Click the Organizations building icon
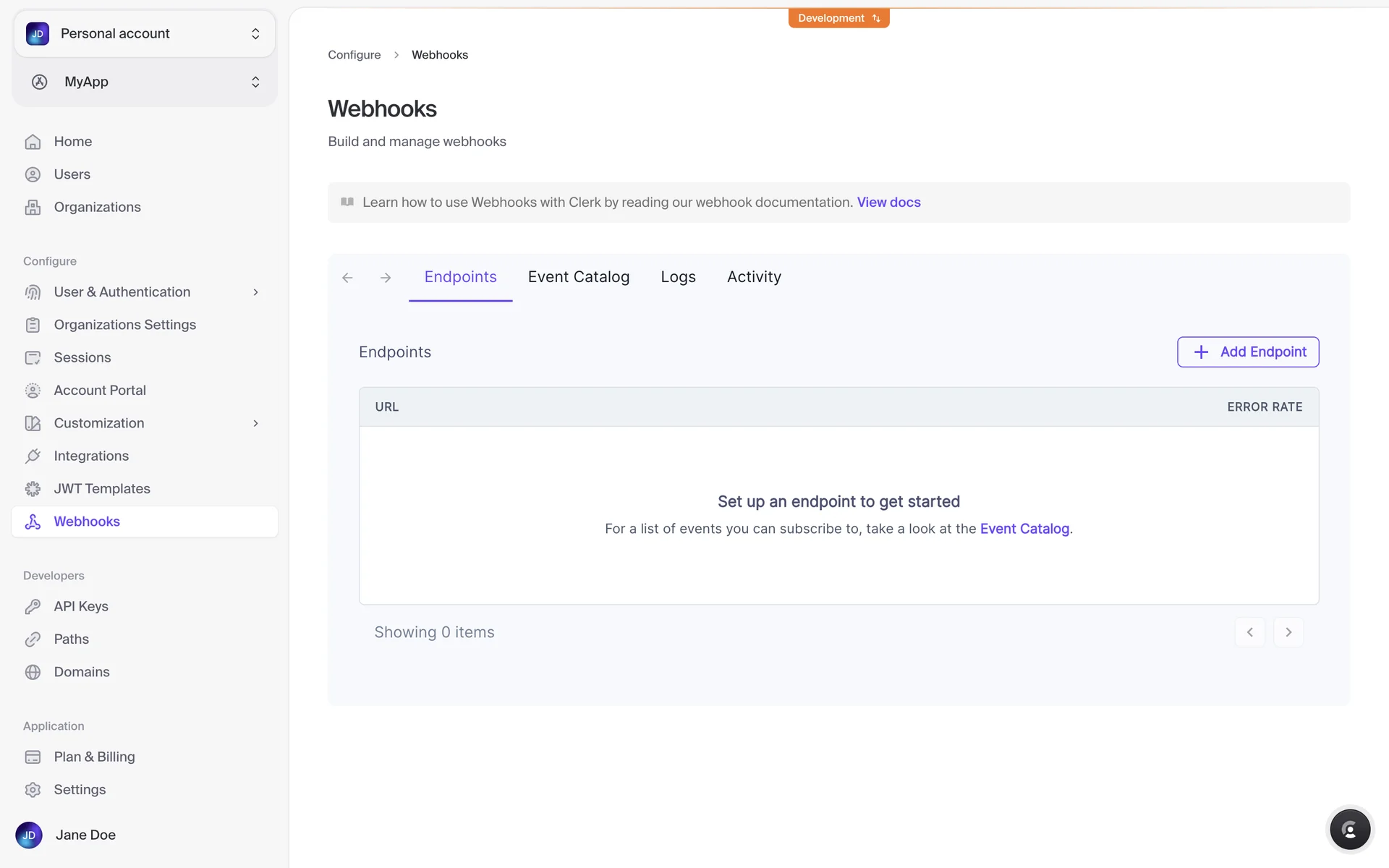This screenshot has height=868, width=1389. (x=33, y=208)
